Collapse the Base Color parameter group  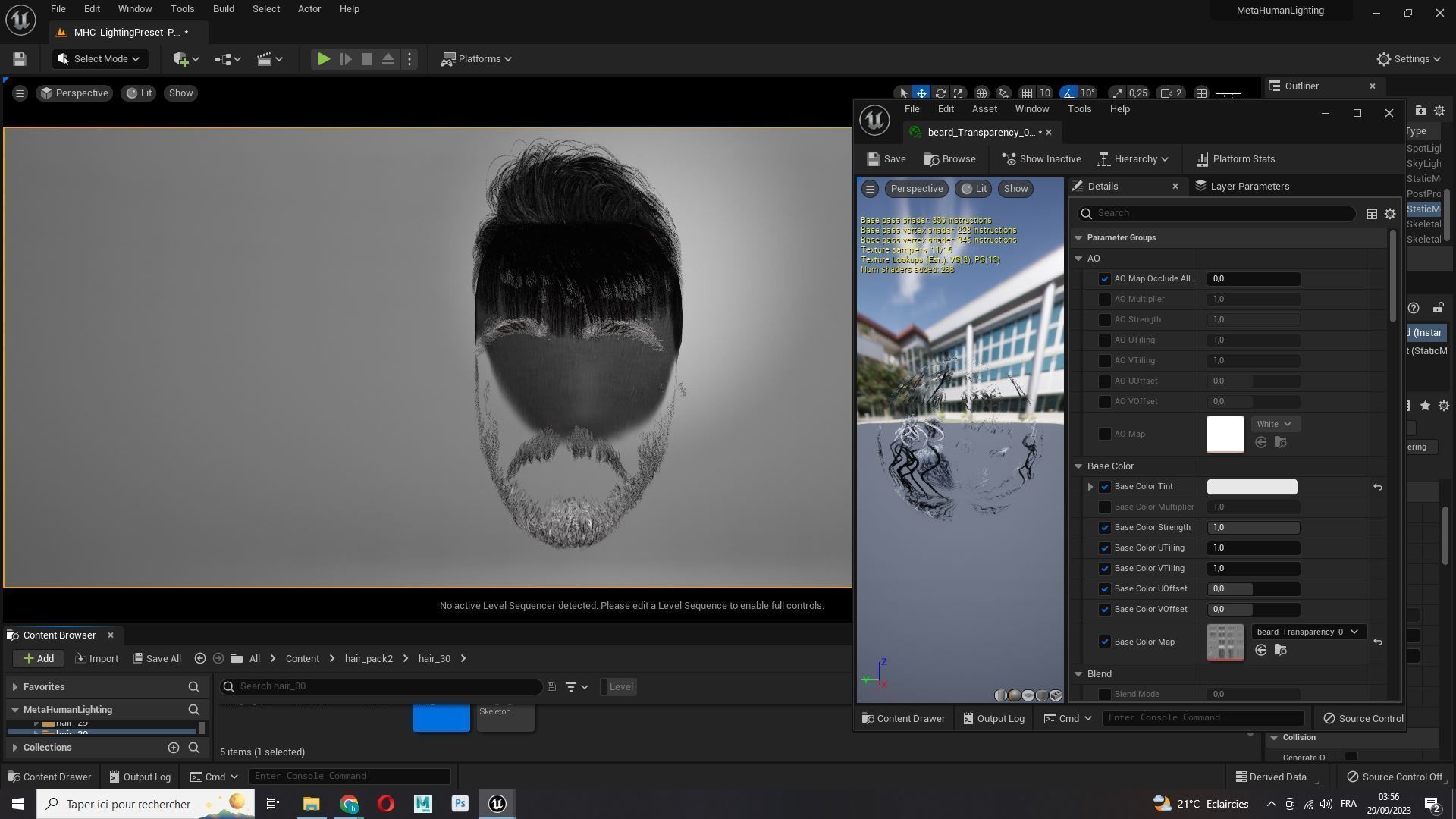tap(1078, 466)
